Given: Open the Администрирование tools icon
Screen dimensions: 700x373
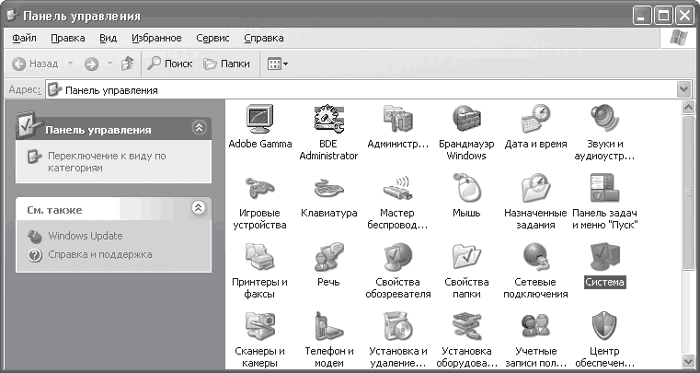Looking at the screenshot, I should pos(398,119).
